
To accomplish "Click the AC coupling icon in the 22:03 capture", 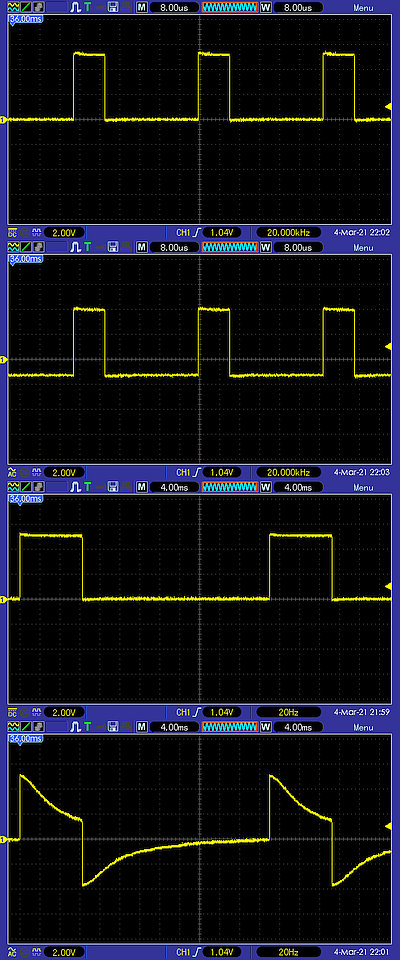I will coord(12,473).
